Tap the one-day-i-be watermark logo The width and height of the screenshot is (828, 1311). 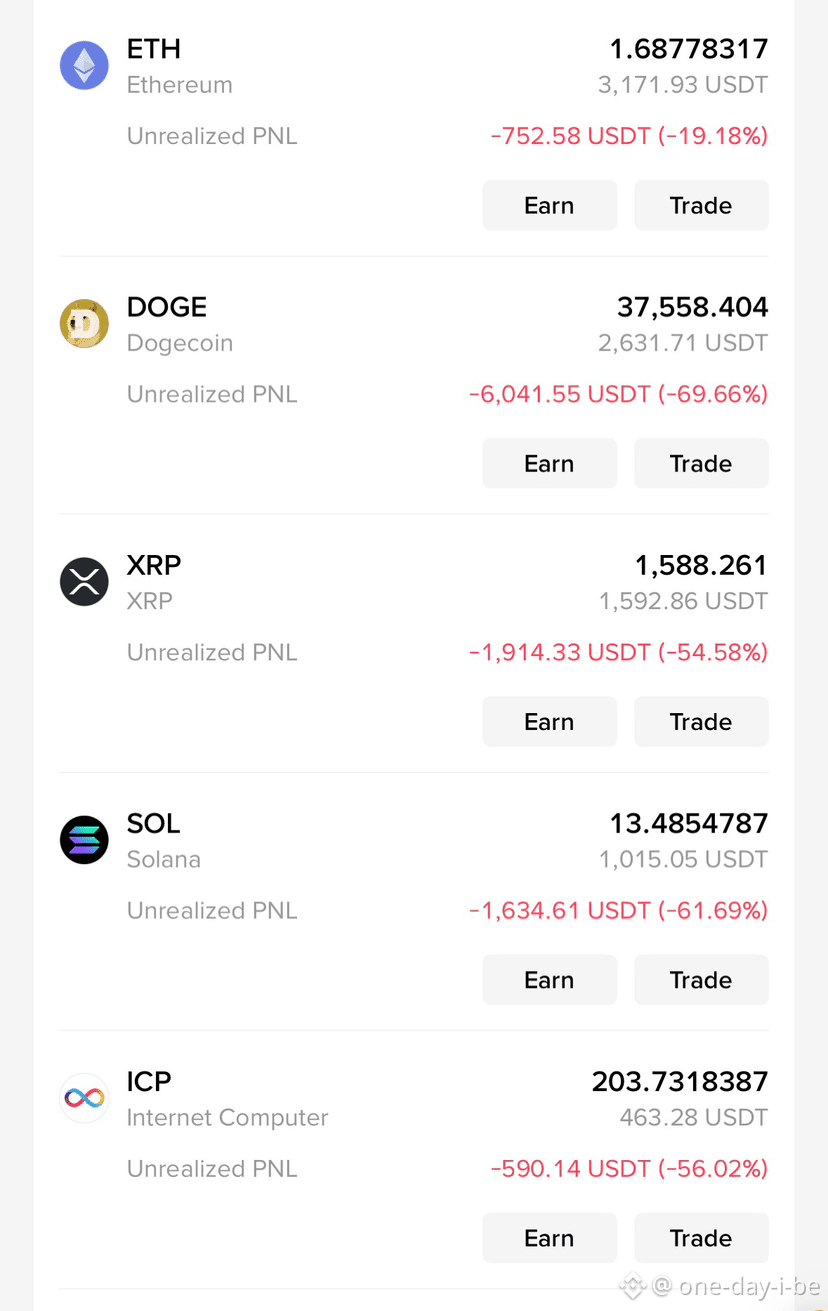click(x=632, y=1286)
